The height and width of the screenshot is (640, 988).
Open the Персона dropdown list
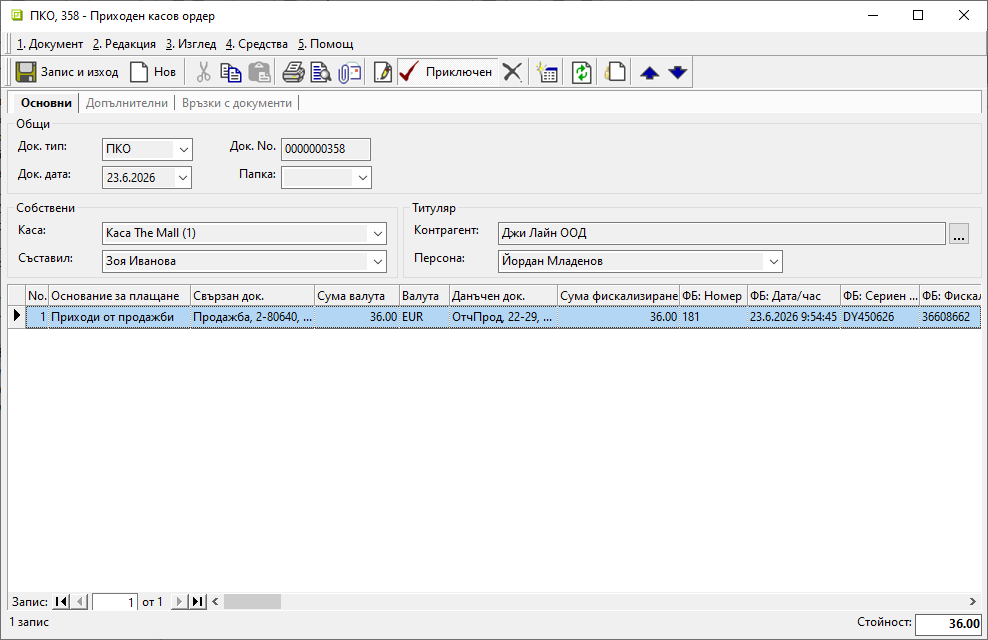point(774,261)
